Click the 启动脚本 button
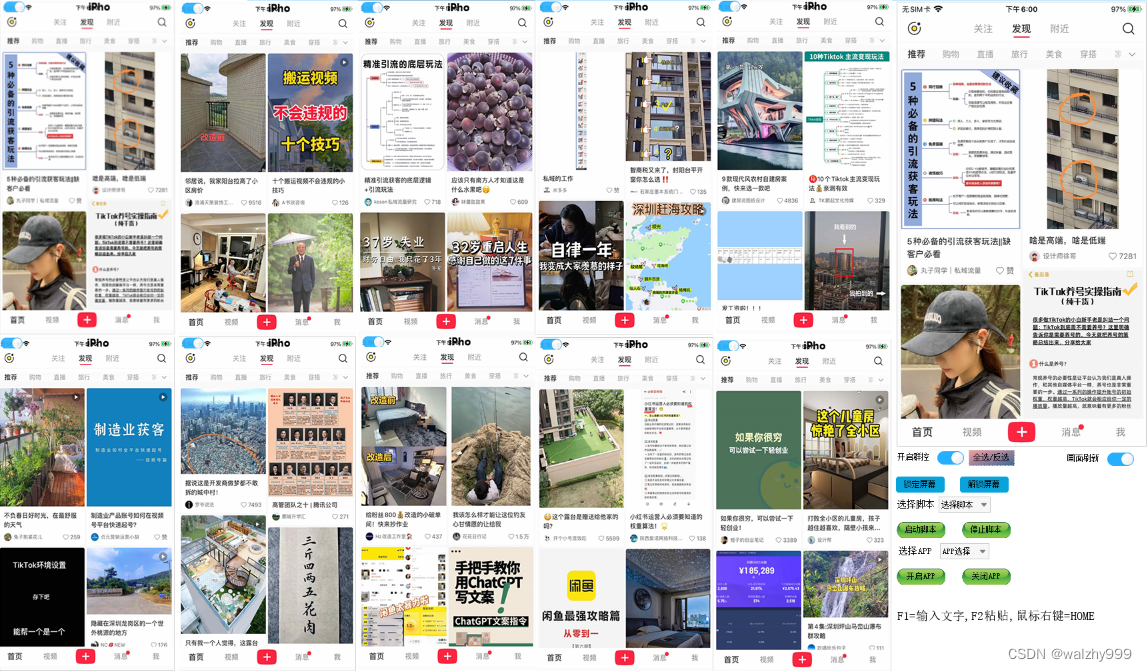 920,529
